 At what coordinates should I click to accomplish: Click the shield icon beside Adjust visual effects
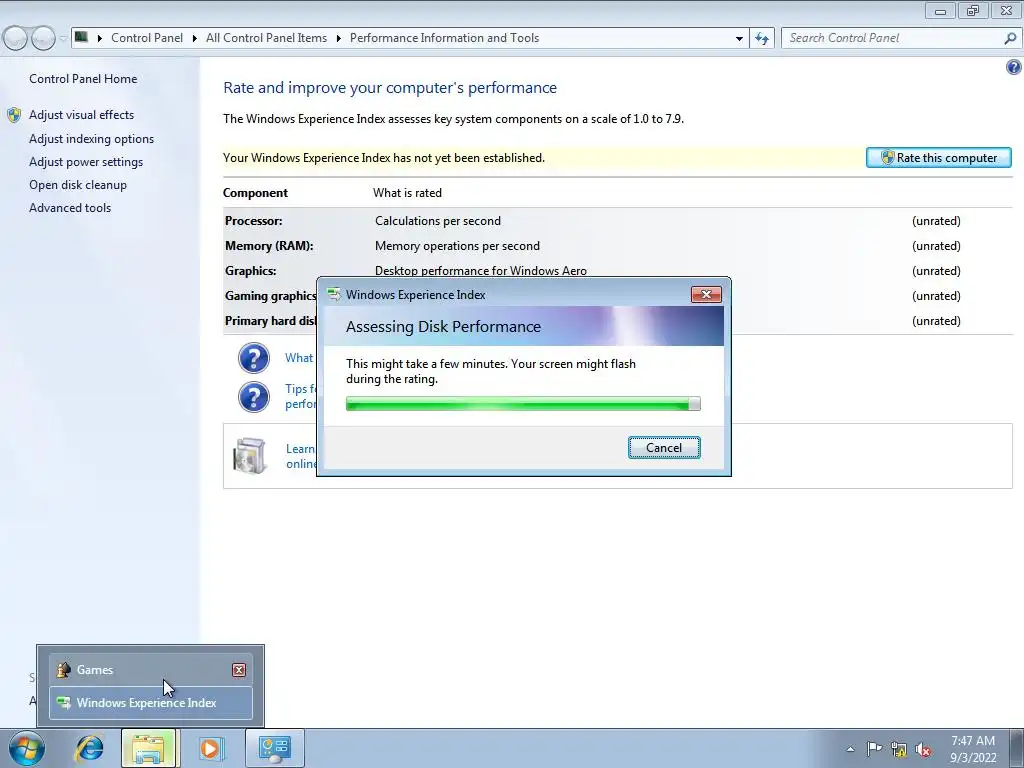click(x=14, y=116)
